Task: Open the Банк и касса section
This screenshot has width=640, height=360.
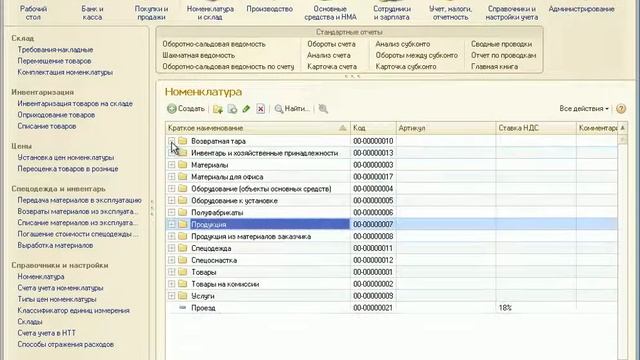Action: point(92,13)
